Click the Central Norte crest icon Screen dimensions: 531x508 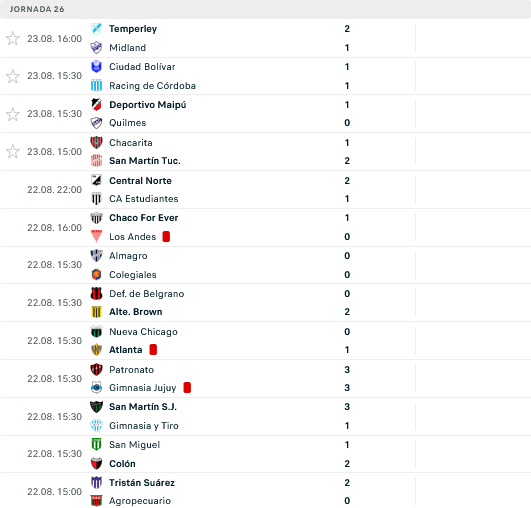[x=97, y=181]
